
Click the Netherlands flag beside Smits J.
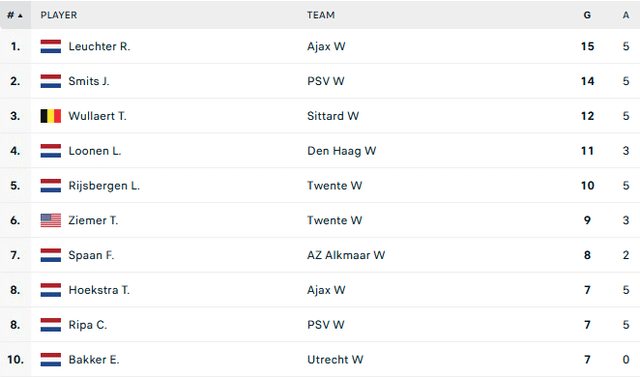tap(51, 81)
